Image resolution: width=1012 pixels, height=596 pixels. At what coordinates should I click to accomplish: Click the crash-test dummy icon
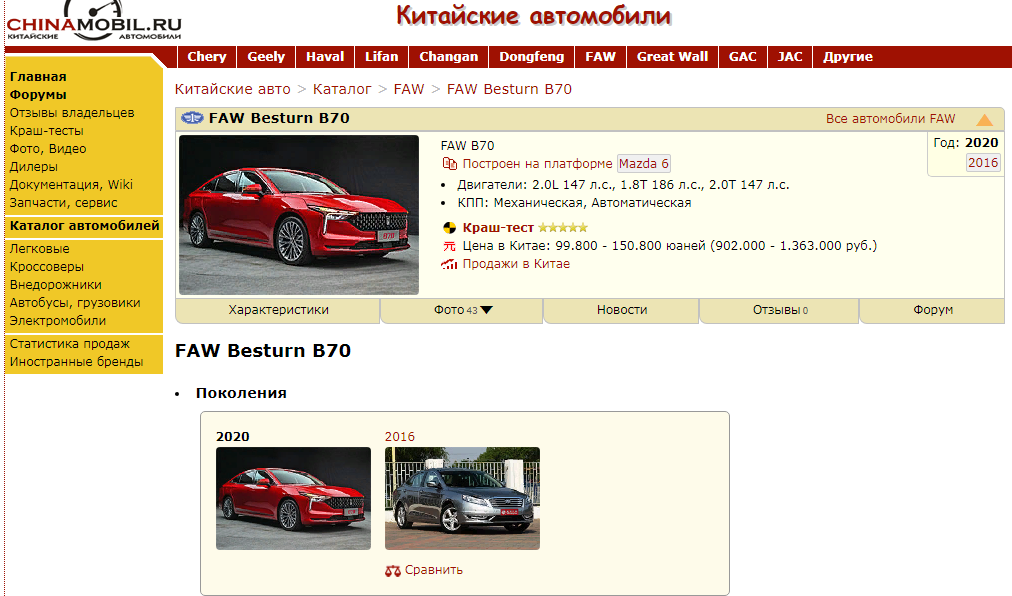[x=449, y=228]
